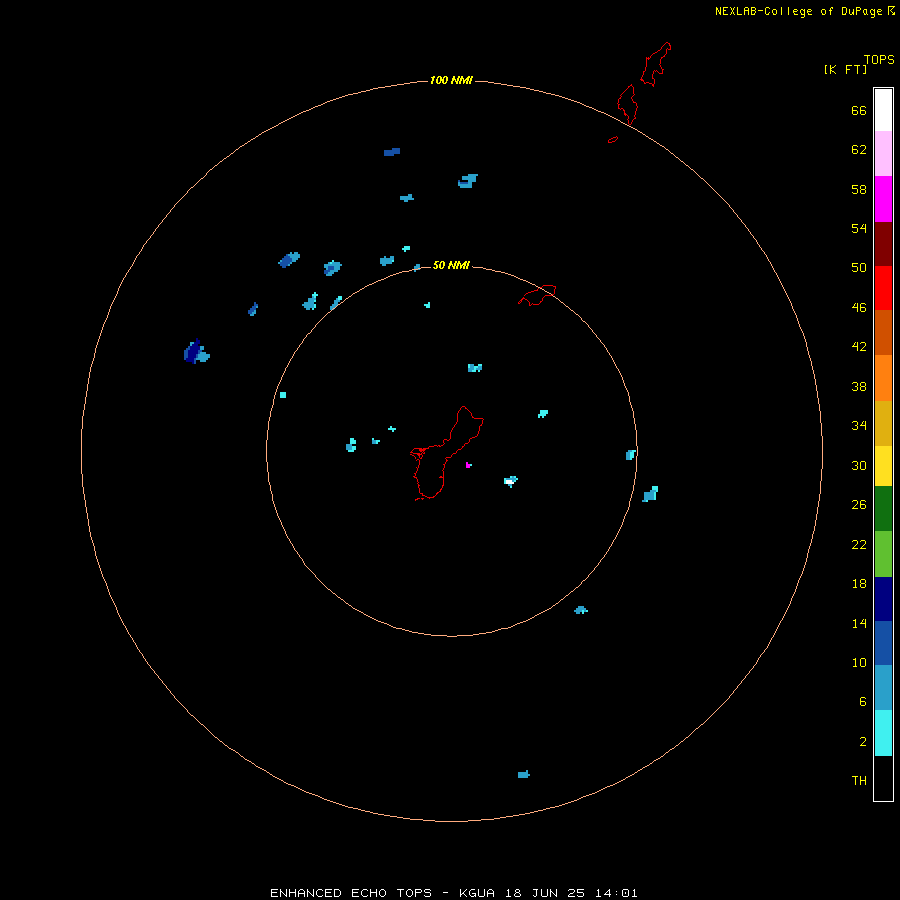
Task: Select the light blue legend swatch
Action: [x=883, y=688]
